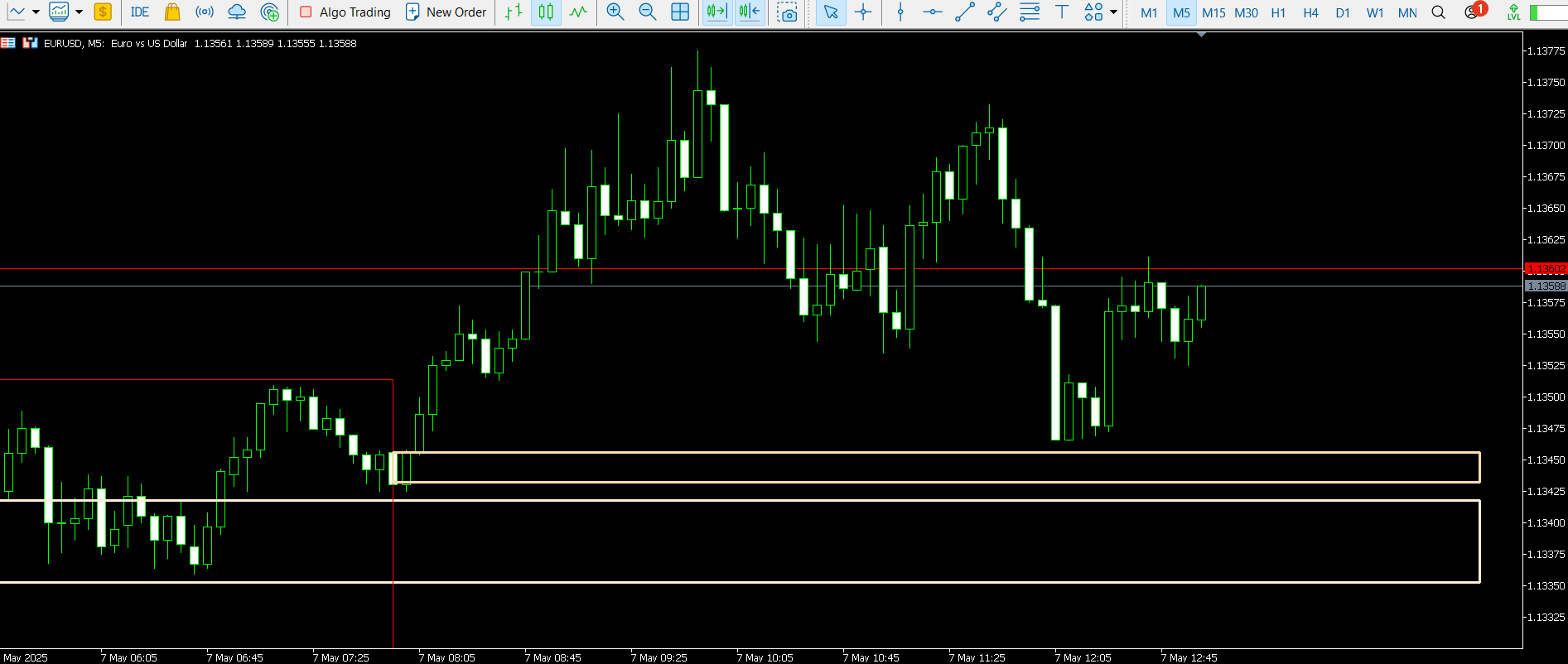This screenshot has width=1568, height=664.
Task: Open the MetaEditor IDE
Action: 139,12
